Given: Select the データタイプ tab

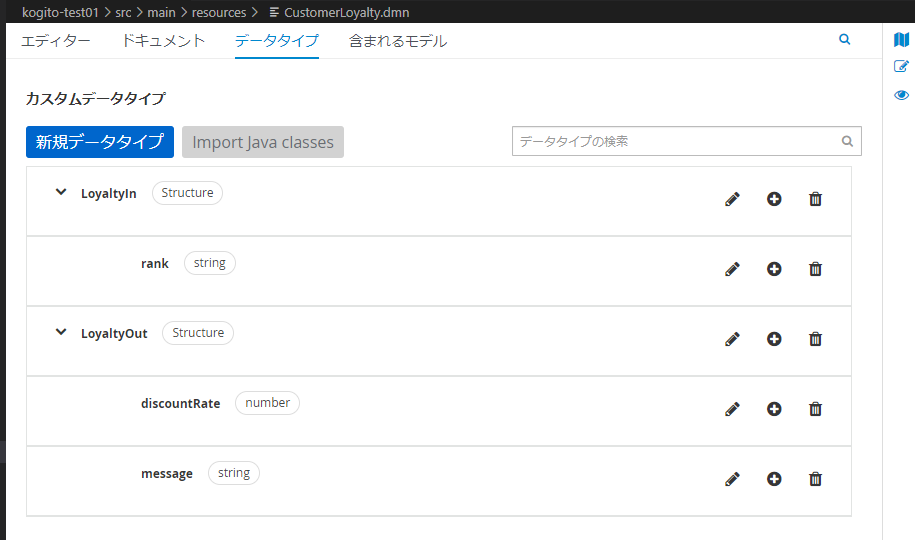Looking at the screenshot, I should (277, 41).
